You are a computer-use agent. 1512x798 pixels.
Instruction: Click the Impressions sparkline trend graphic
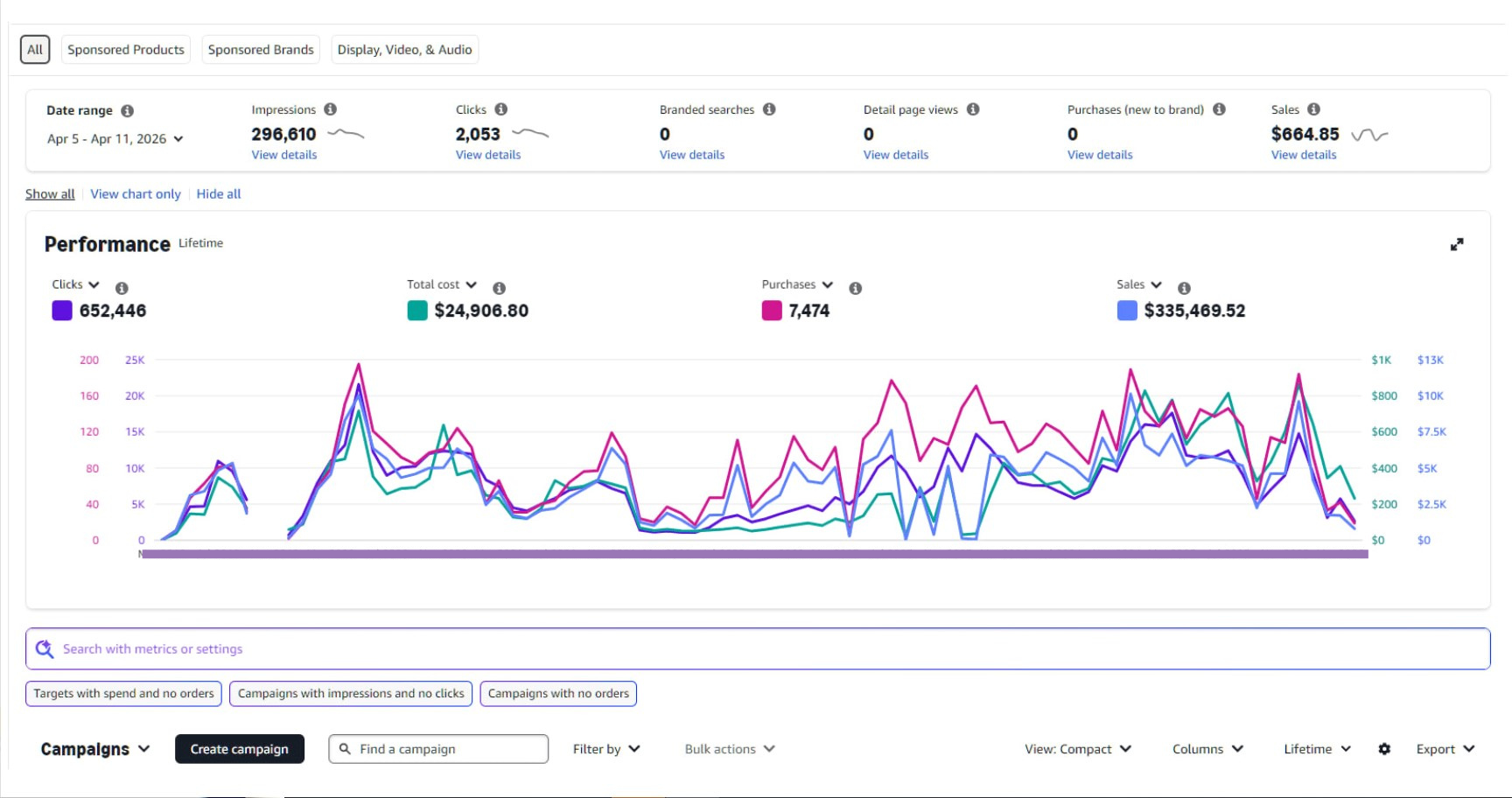(x=346, y=134)
